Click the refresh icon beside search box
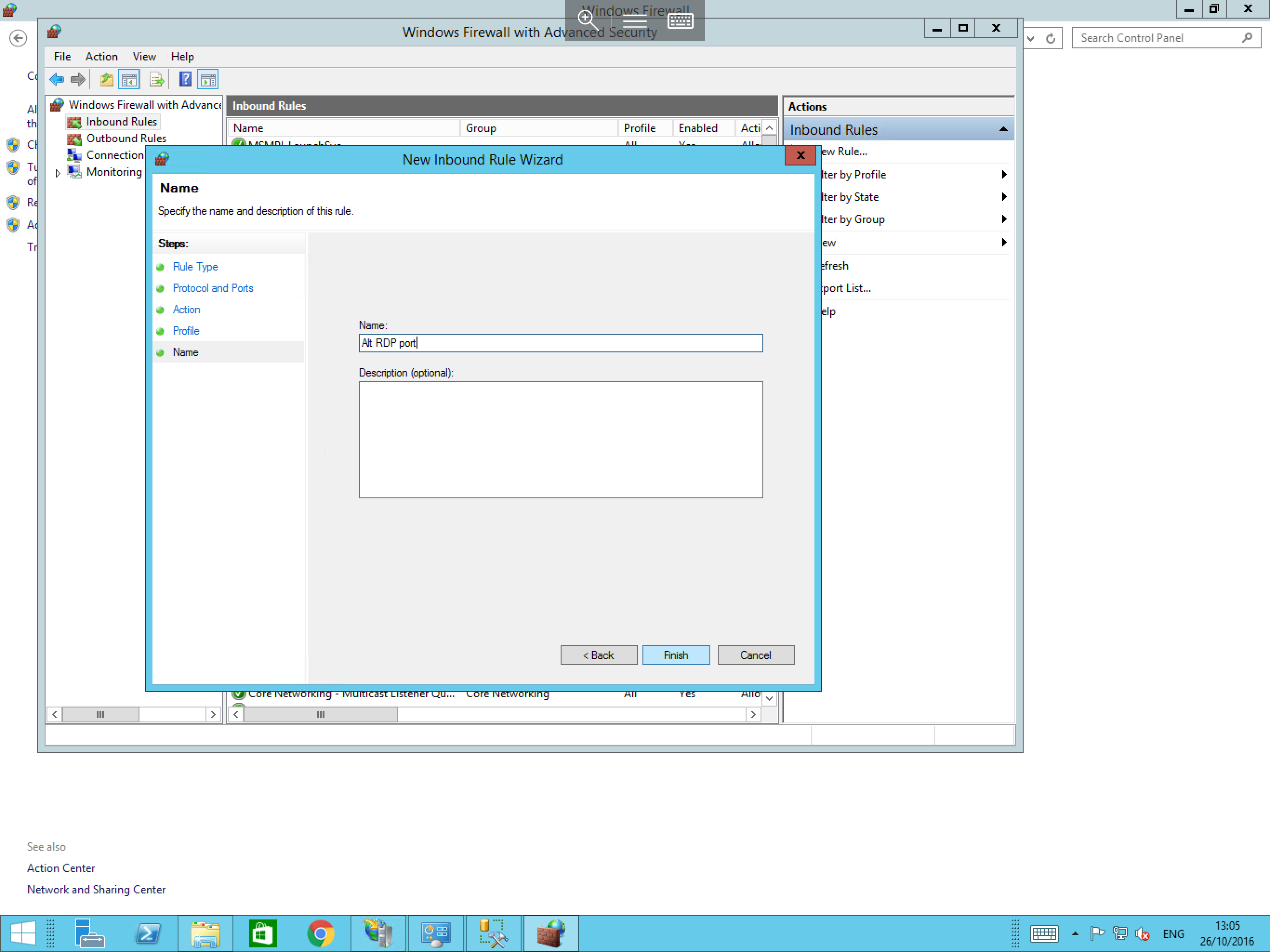The height and width of the screenshot is (952, 1270). 1051,39
